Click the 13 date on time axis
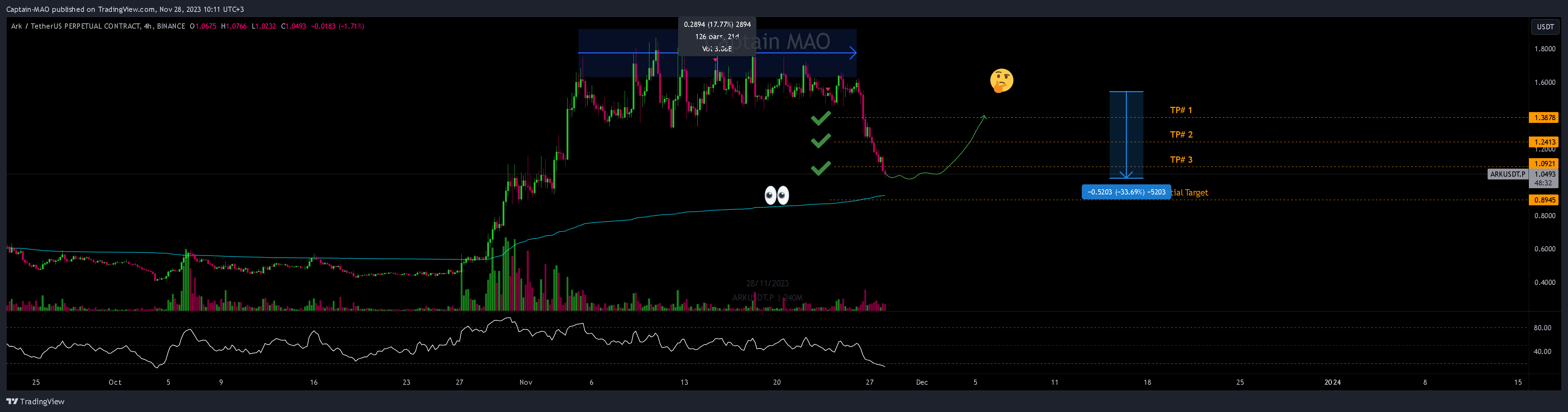Screen dimensions: 1568x412 684,382
